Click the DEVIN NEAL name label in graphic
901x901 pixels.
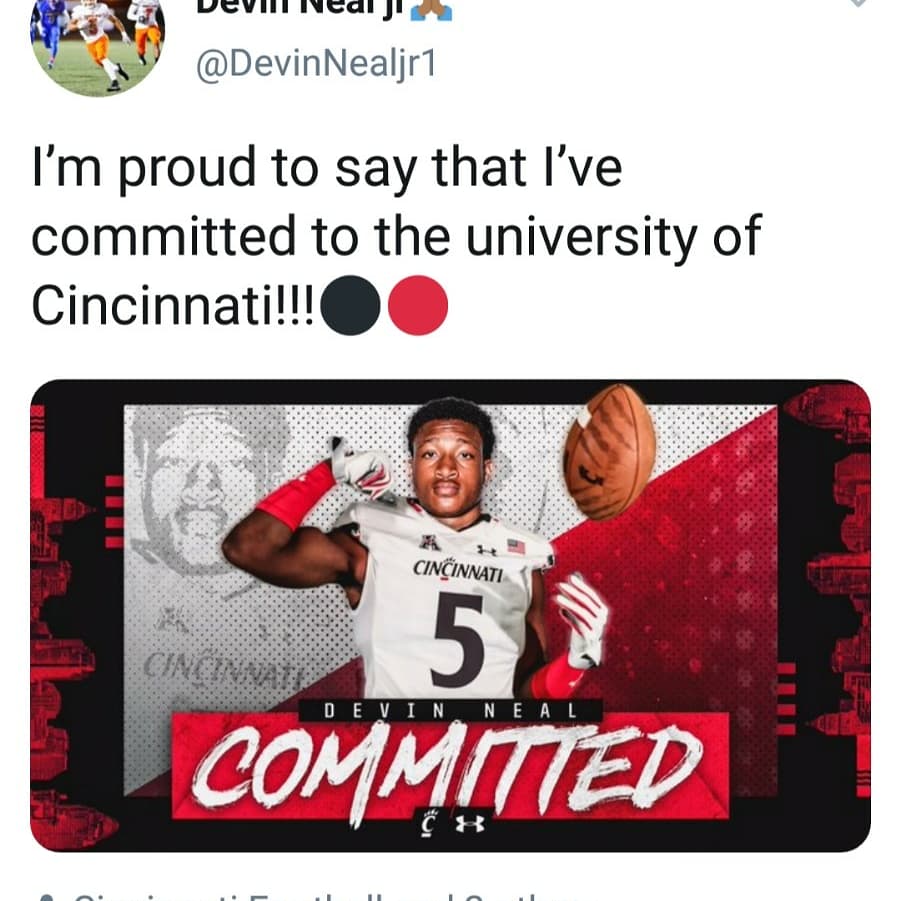coord(450,711)
